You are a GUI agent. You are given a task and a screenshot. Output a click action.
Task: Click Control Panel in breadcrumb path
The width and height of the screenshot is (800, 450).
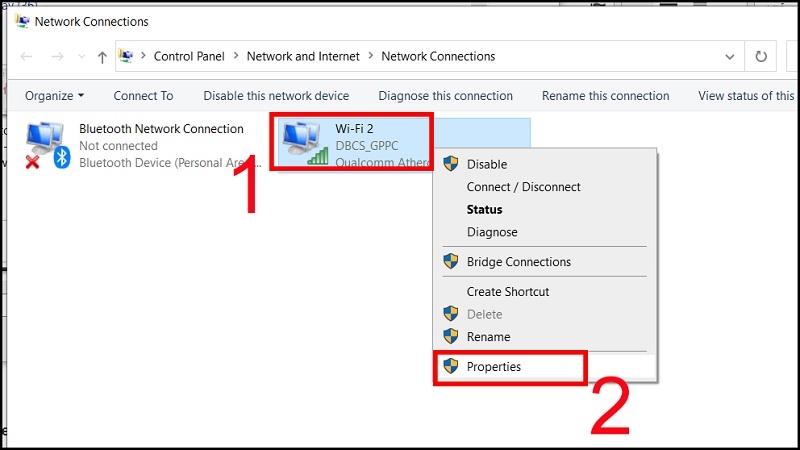tap(189, 56)
